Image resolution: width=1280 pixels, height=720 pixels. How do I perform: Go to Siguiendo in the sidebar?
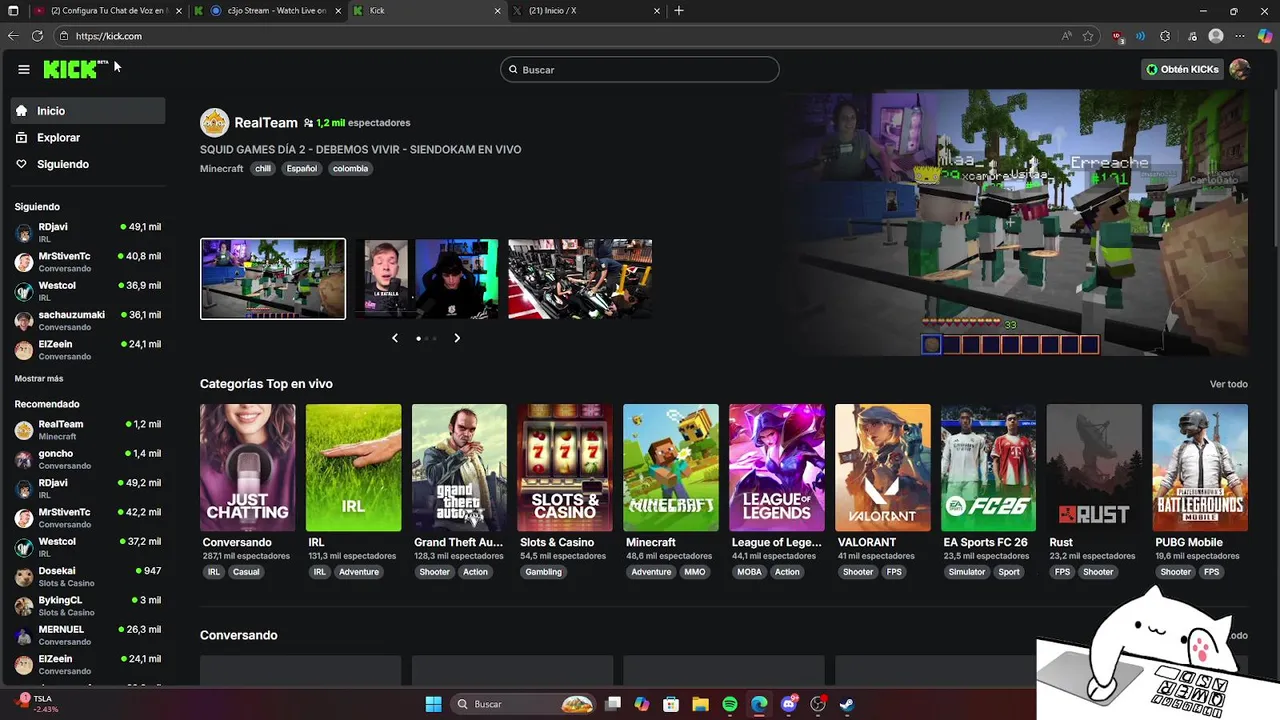click(x=88, y=164)
